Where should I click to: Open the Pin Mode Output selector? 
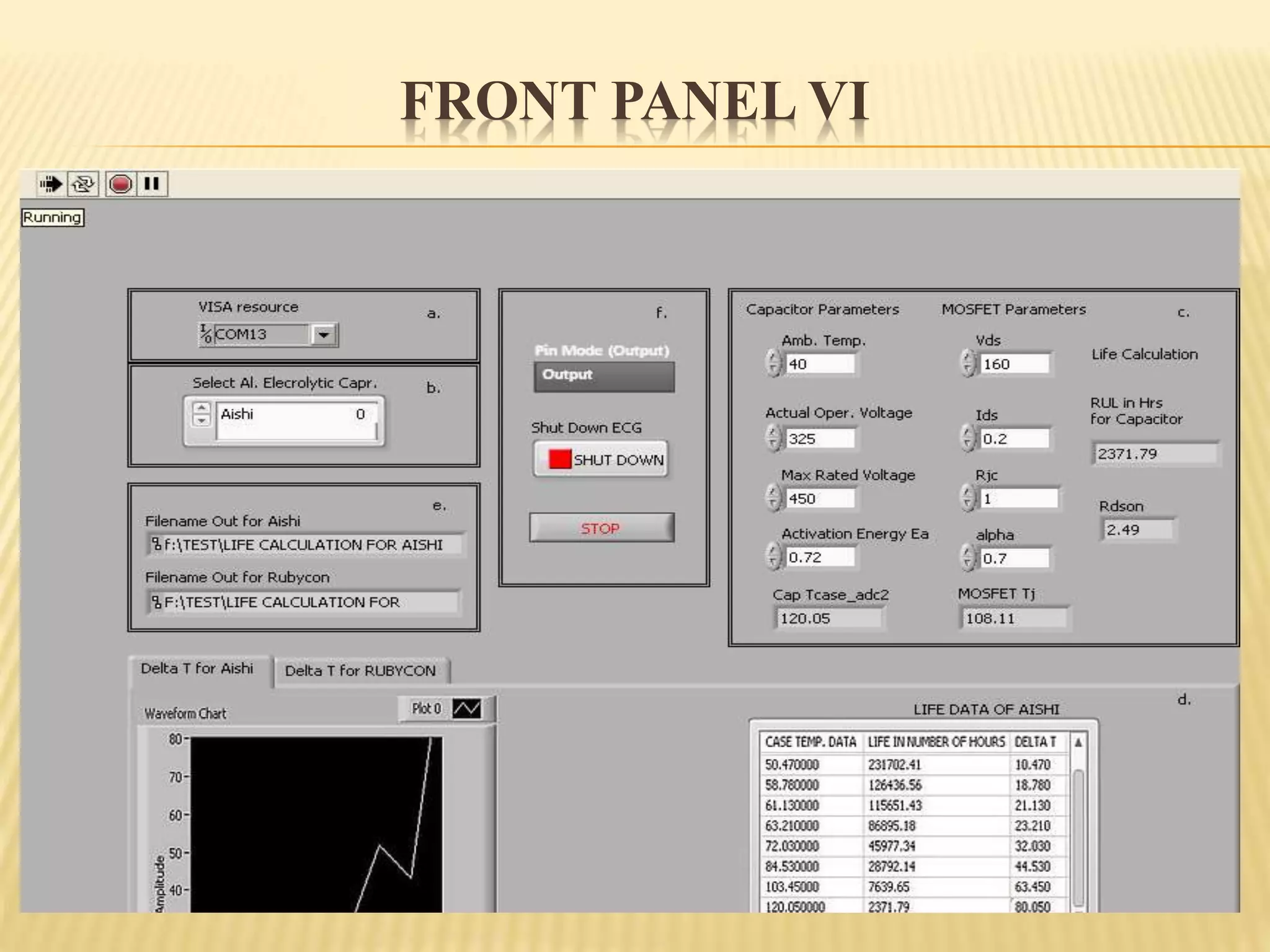point(603,376)
